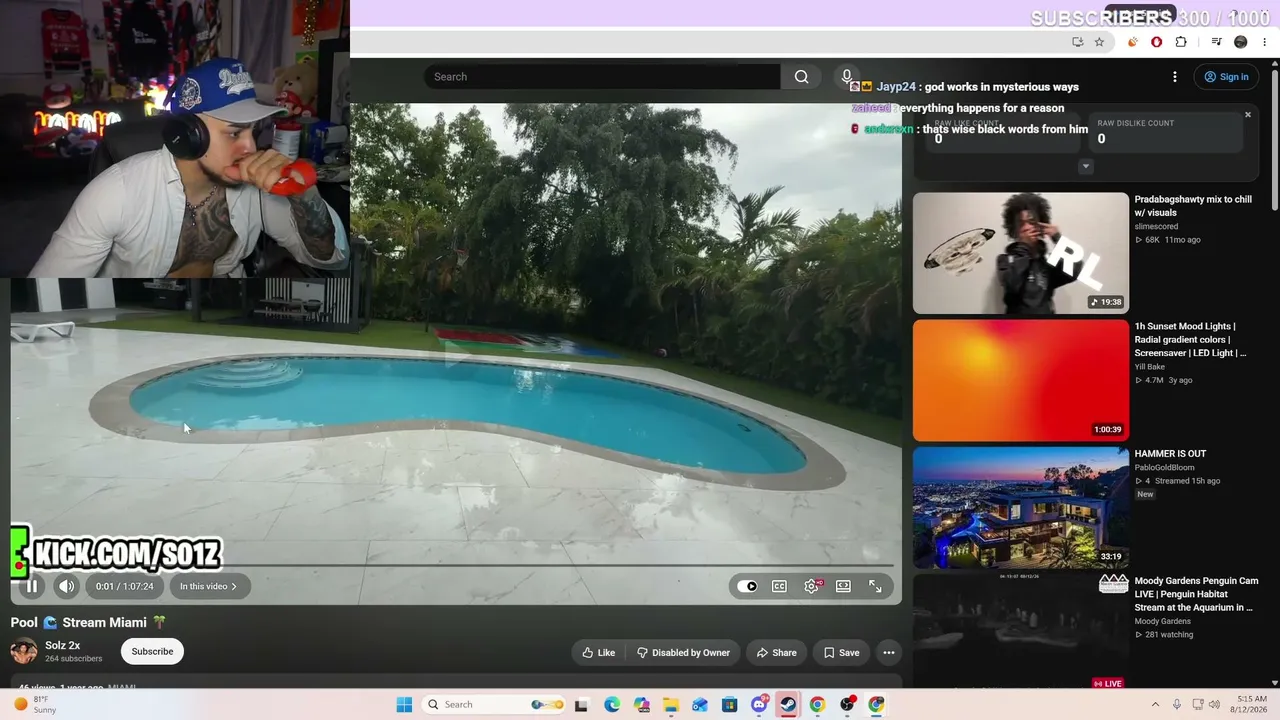This screenshot has width=1280, height=720.
Task: Open Microsoft Store from the taskbar
Action: 730,705
